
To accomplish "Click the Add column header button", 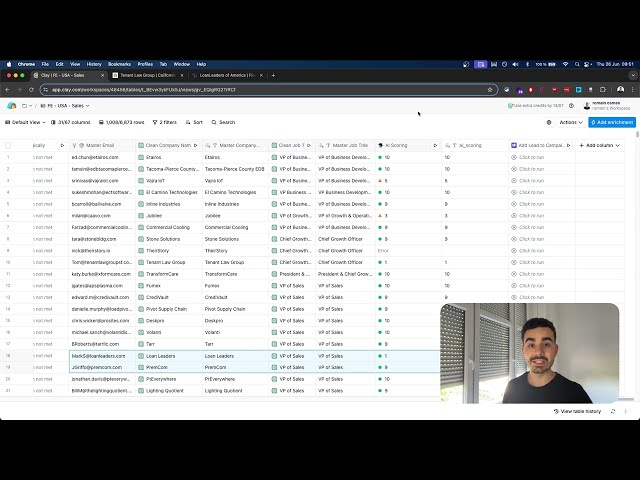I will pos(599,145).
